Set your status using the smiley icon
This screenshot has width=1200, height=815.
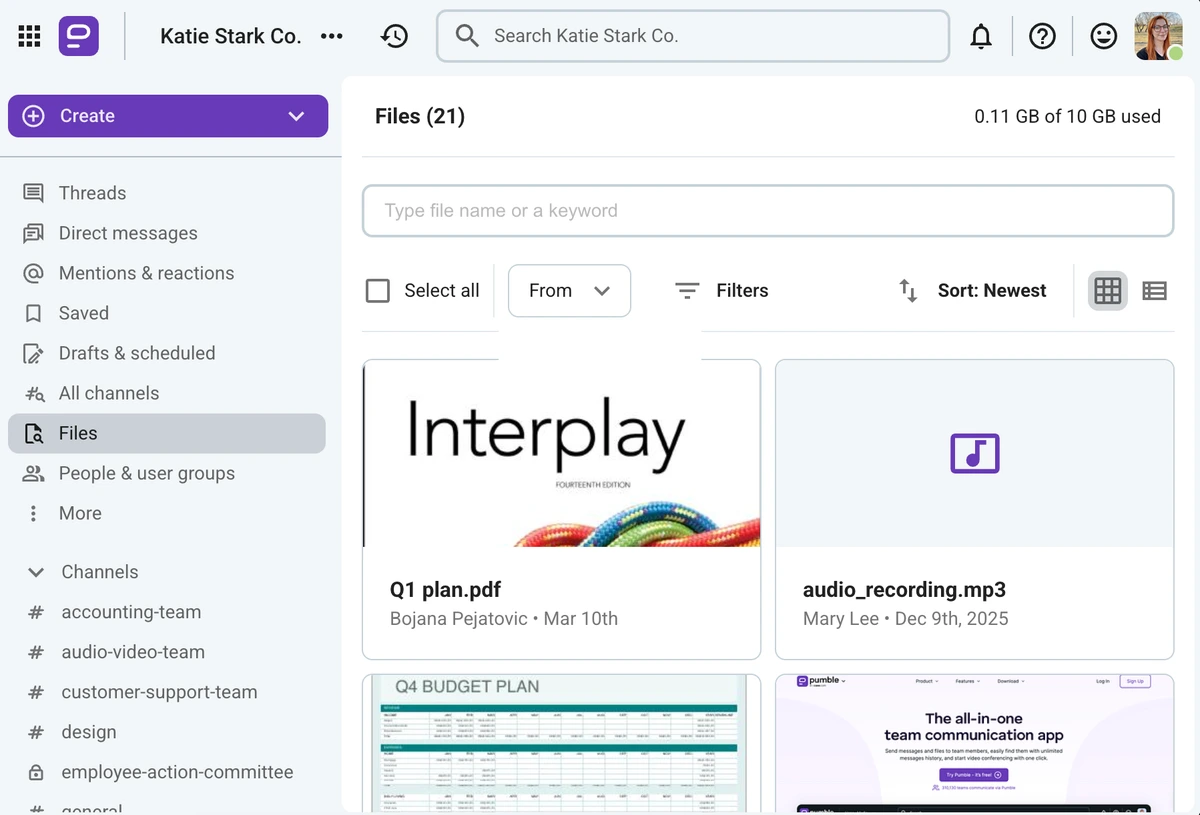(1103, 35)
